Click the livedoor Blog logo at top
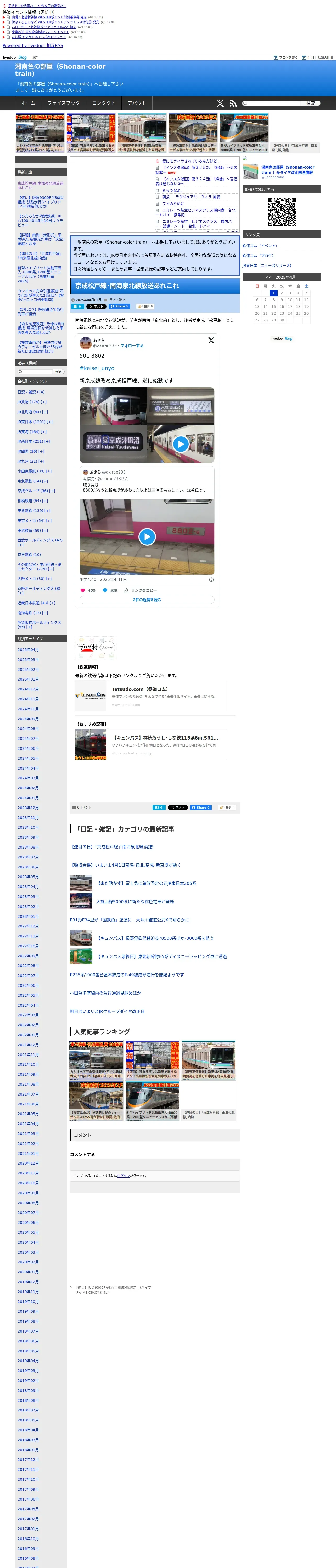The image size is (336, 1568). click(15, 57)
